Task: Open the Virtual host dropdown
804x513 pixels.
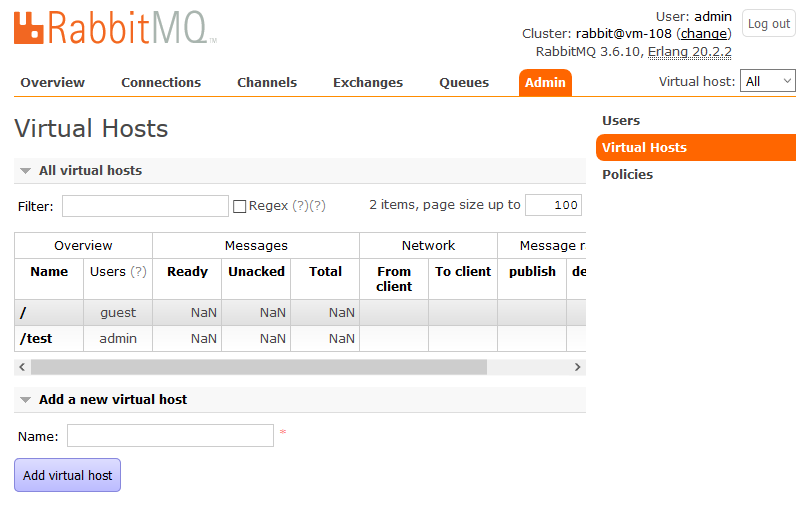Action: pos(767,82)
